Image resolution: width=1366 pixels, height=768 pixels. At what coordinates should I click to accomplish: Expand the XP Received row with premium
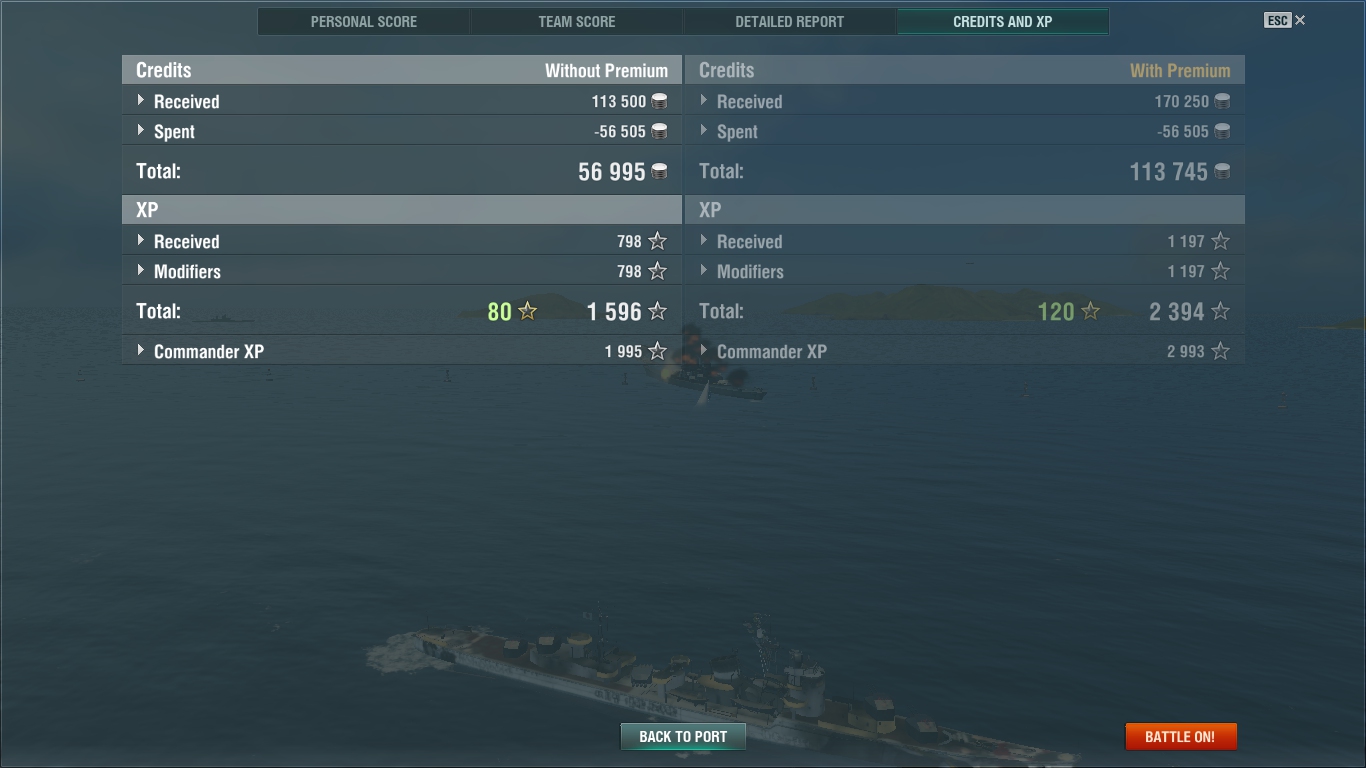(x=965, y=241)
